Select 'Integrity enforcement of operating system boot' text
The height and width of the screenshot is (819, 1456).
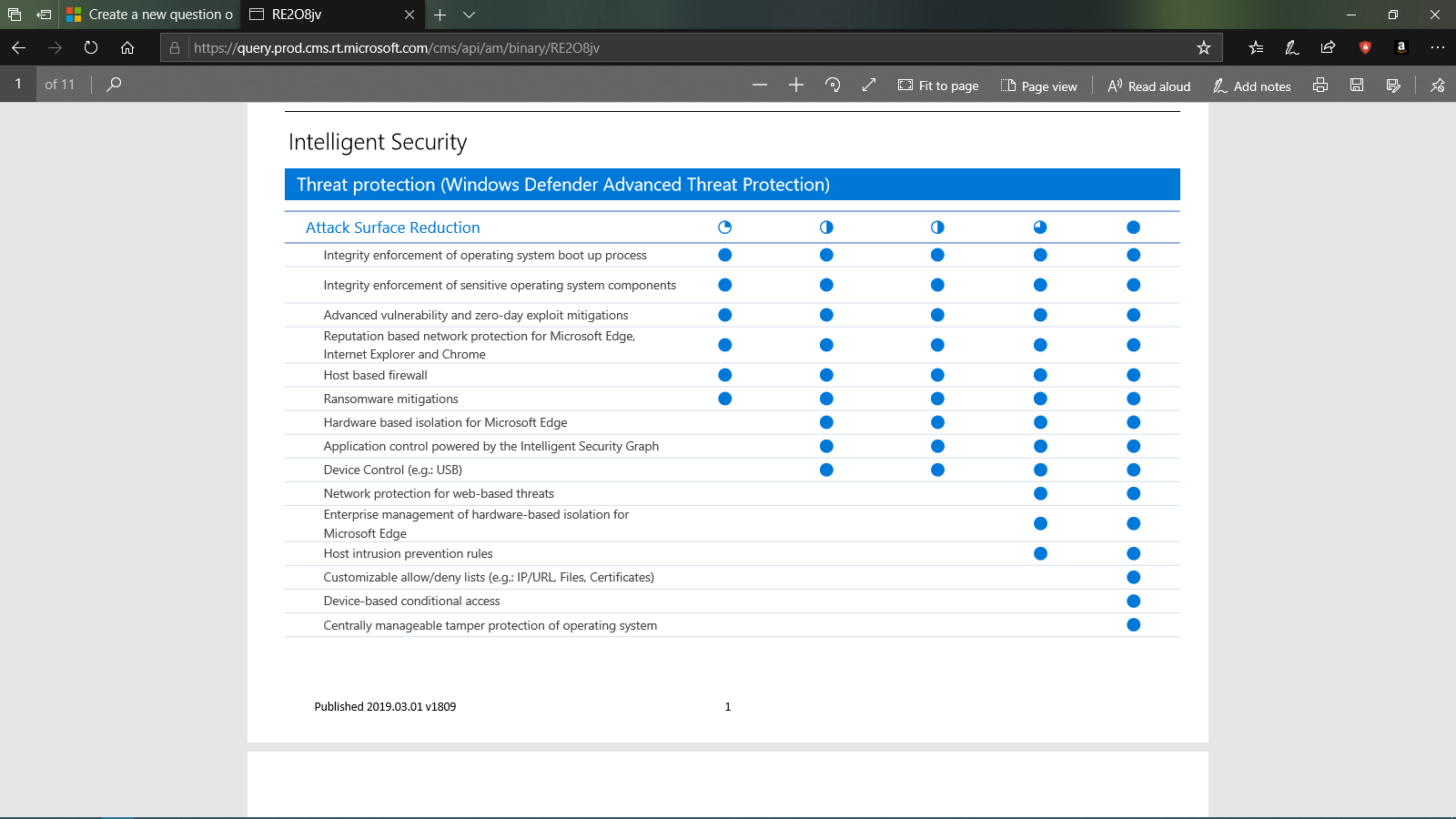(485, 255)
